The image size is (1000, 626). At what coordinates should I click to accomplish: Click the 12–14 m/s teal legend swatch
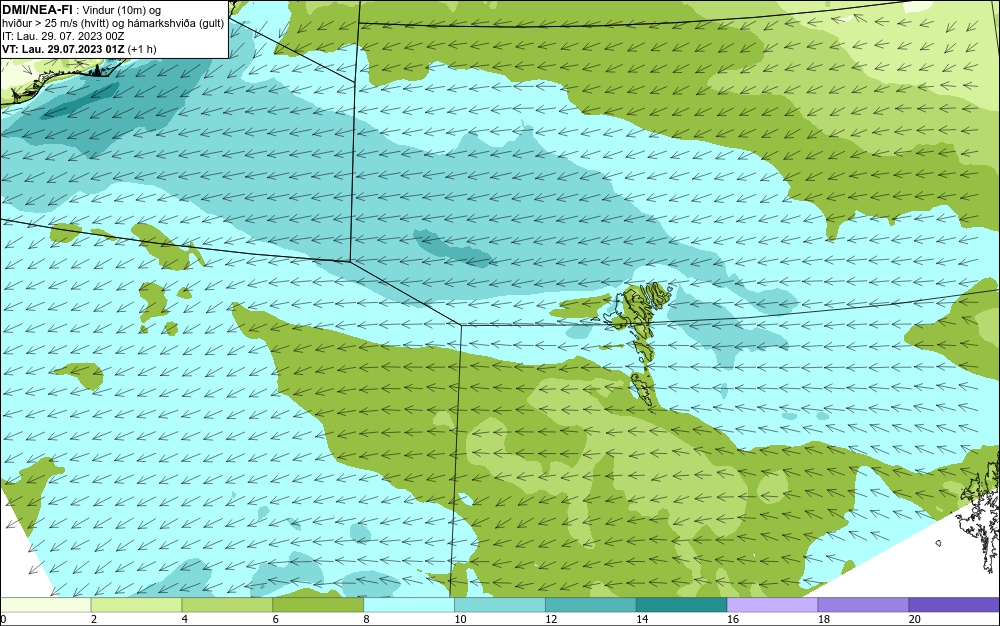pos(591,605)
